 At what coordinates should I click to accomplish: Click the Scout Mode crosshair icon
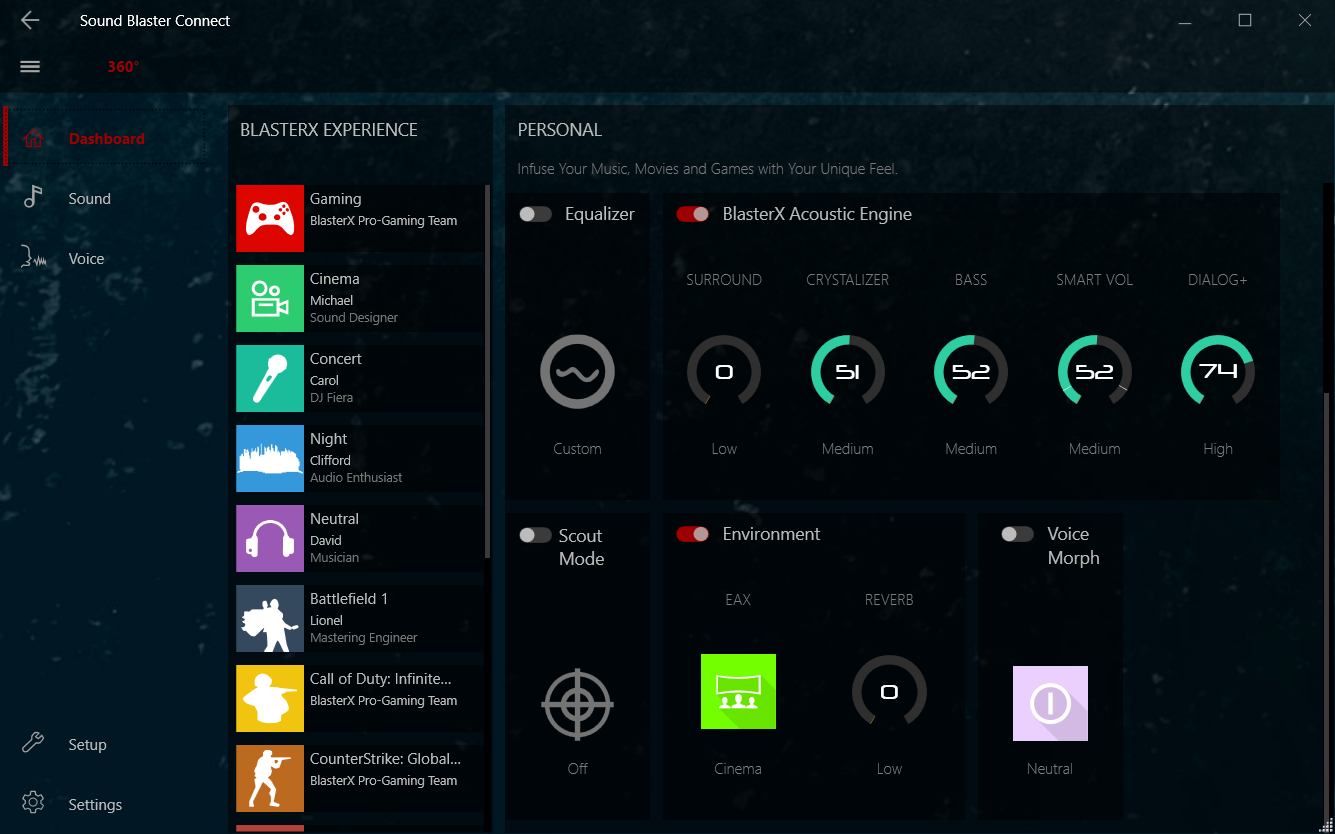pos(577,704)
